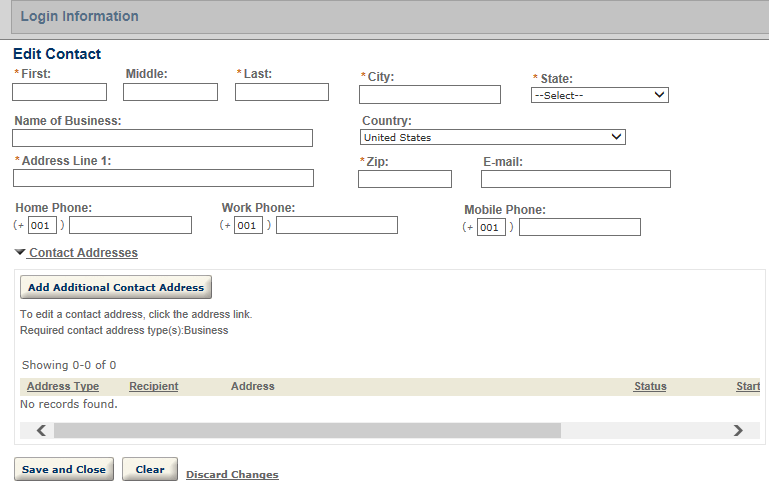Focus the Zip input field
769x489 pixels.
pyautogui.click(x=404, y=179)
